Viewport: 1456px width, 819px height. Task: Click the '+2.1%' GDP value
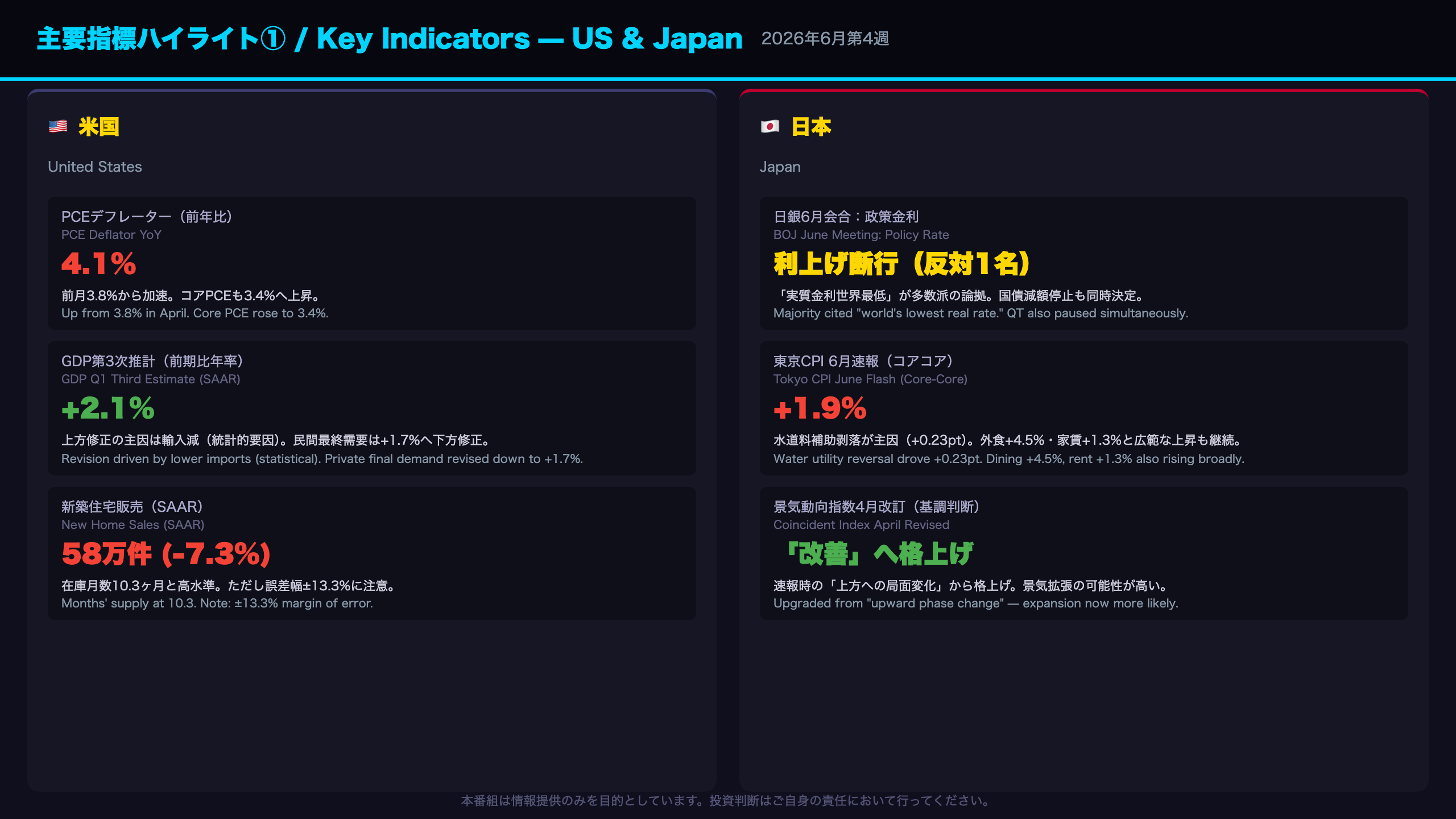(x=108, y=408)
